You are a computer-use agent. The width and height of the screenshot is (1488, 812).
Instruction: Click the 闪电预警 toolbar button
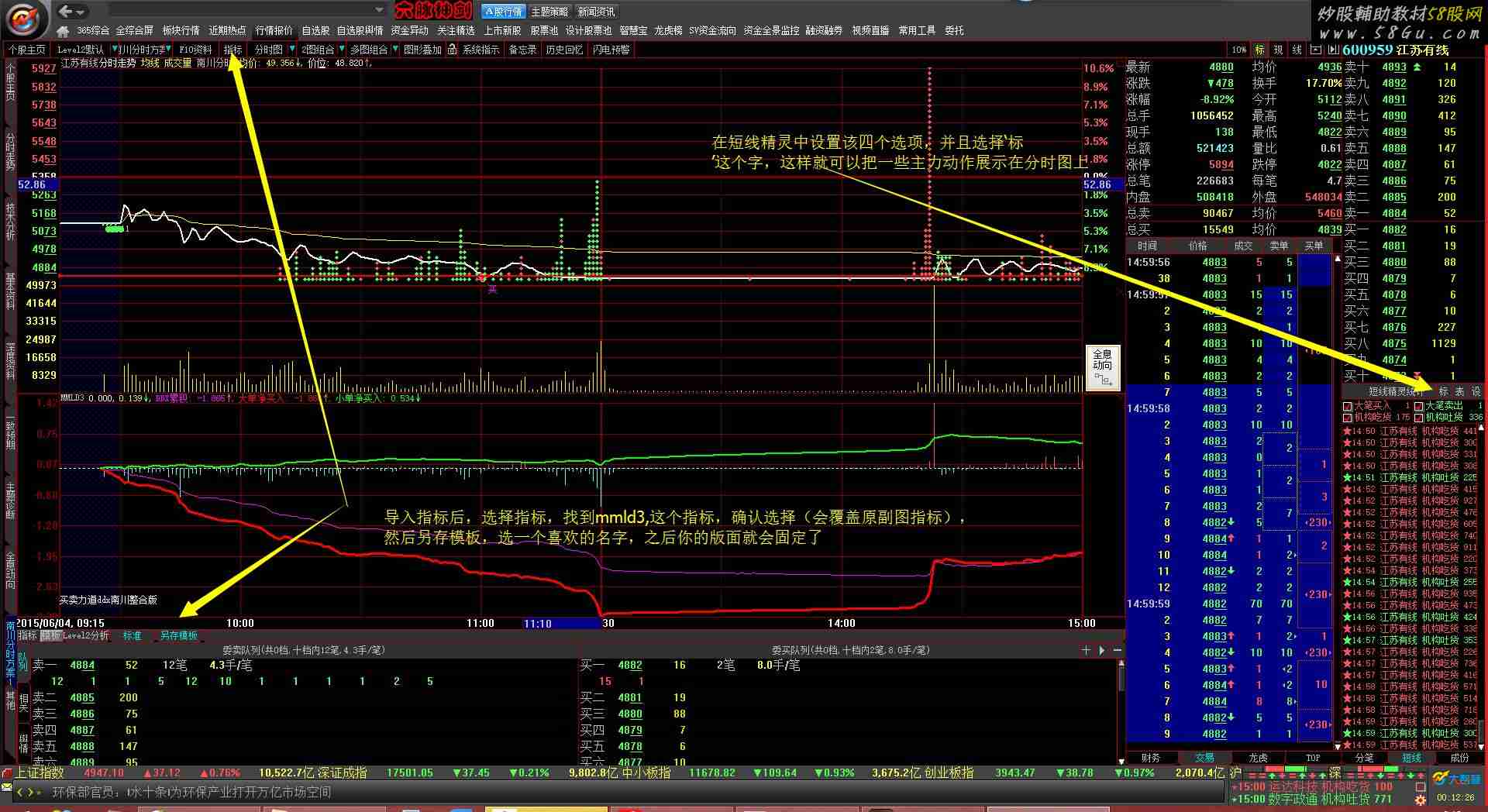tap(611, 50)
